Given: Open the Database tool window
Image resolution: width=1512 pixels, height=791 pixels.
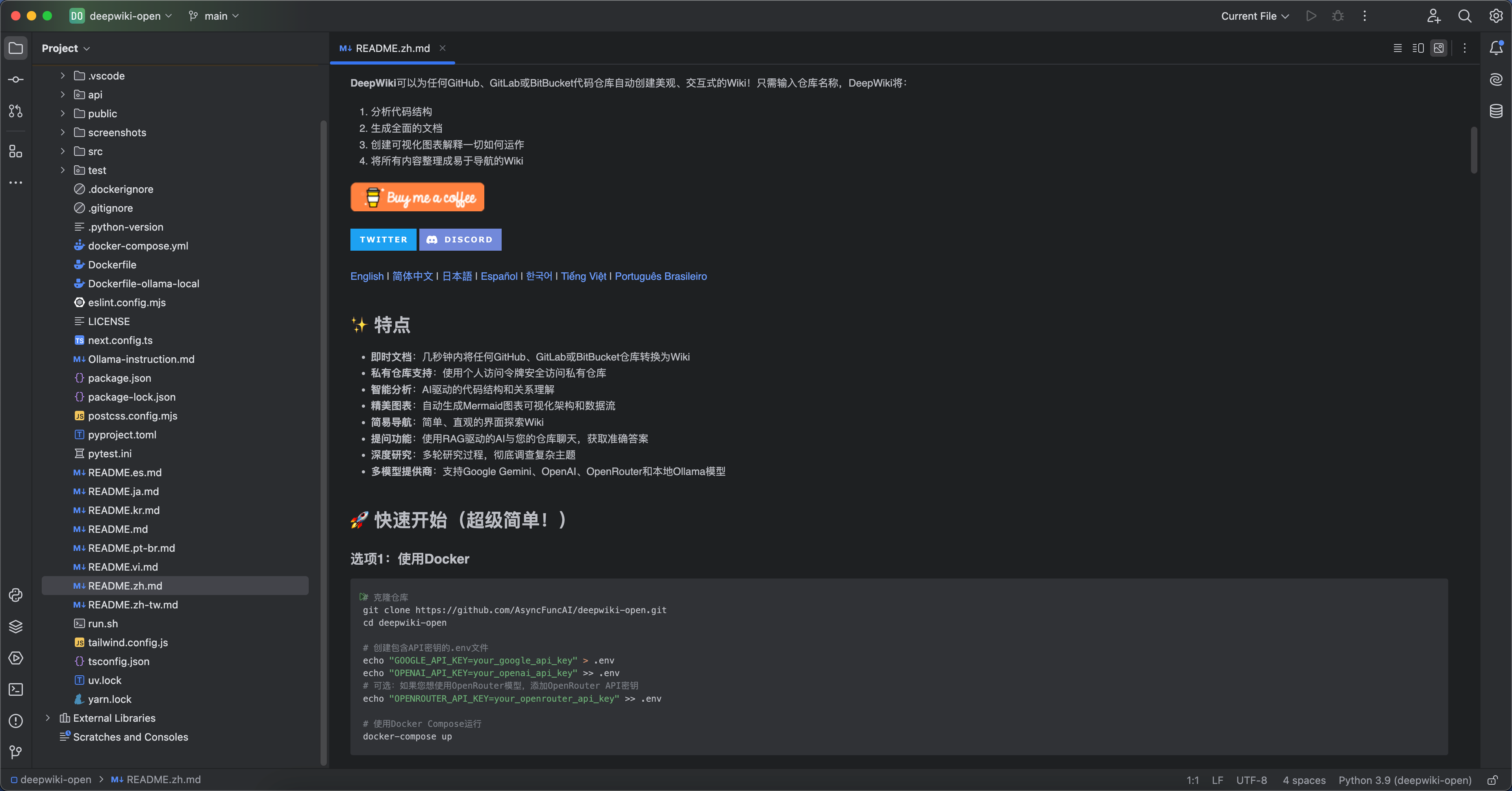Looking at the screenshot, I should point(1496,111).
